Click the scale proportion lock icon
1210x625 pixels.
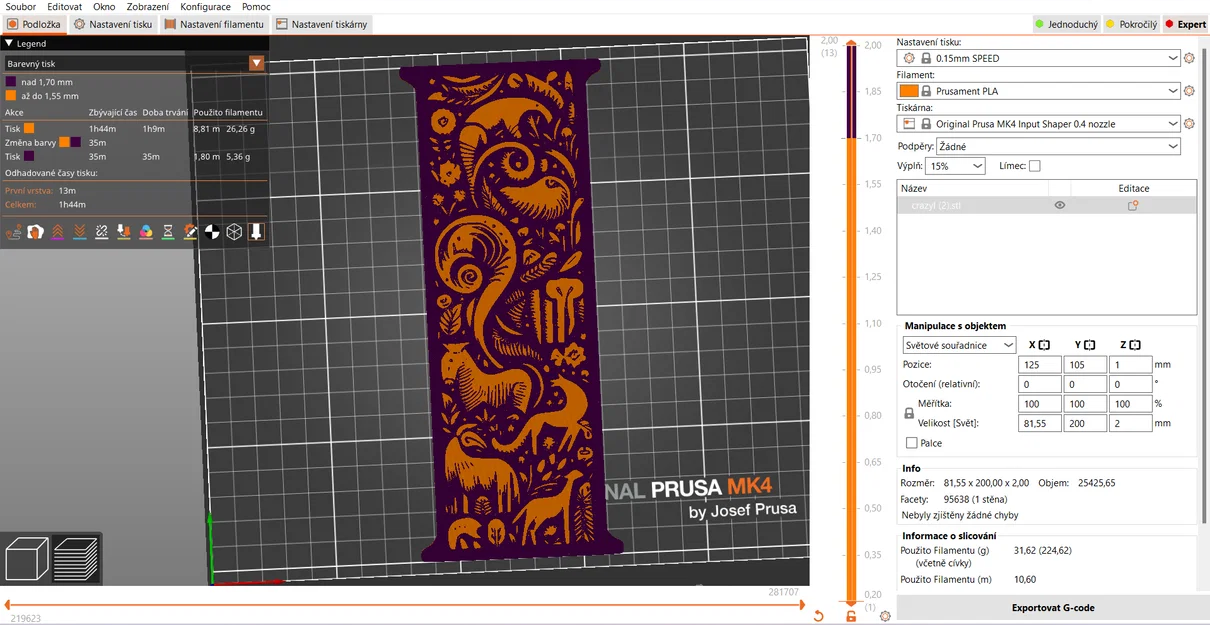(909, 413)
